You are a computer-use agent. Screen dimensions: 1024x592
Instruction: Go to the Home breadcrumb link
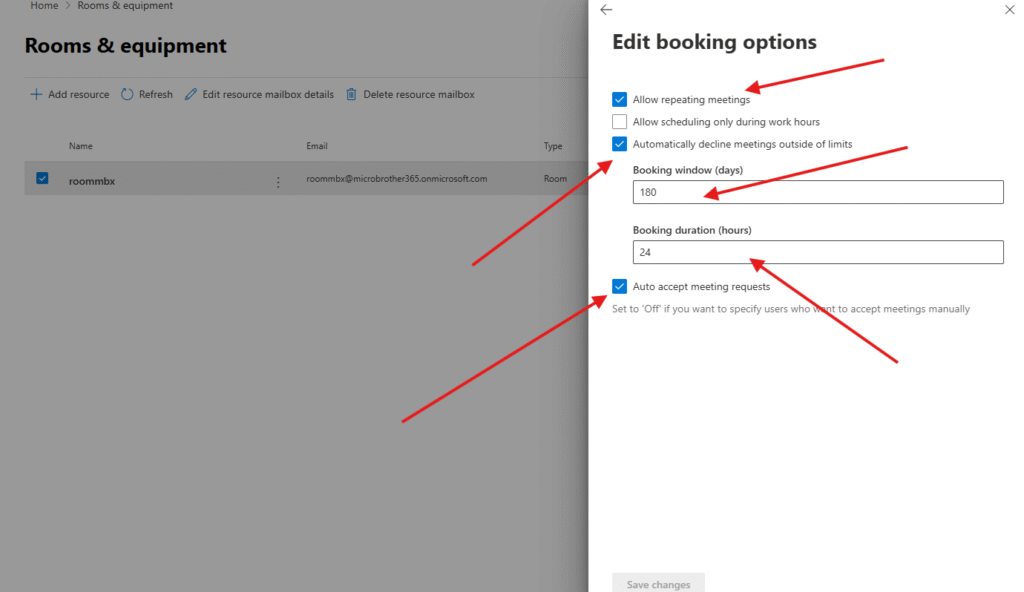coord(44,6)
